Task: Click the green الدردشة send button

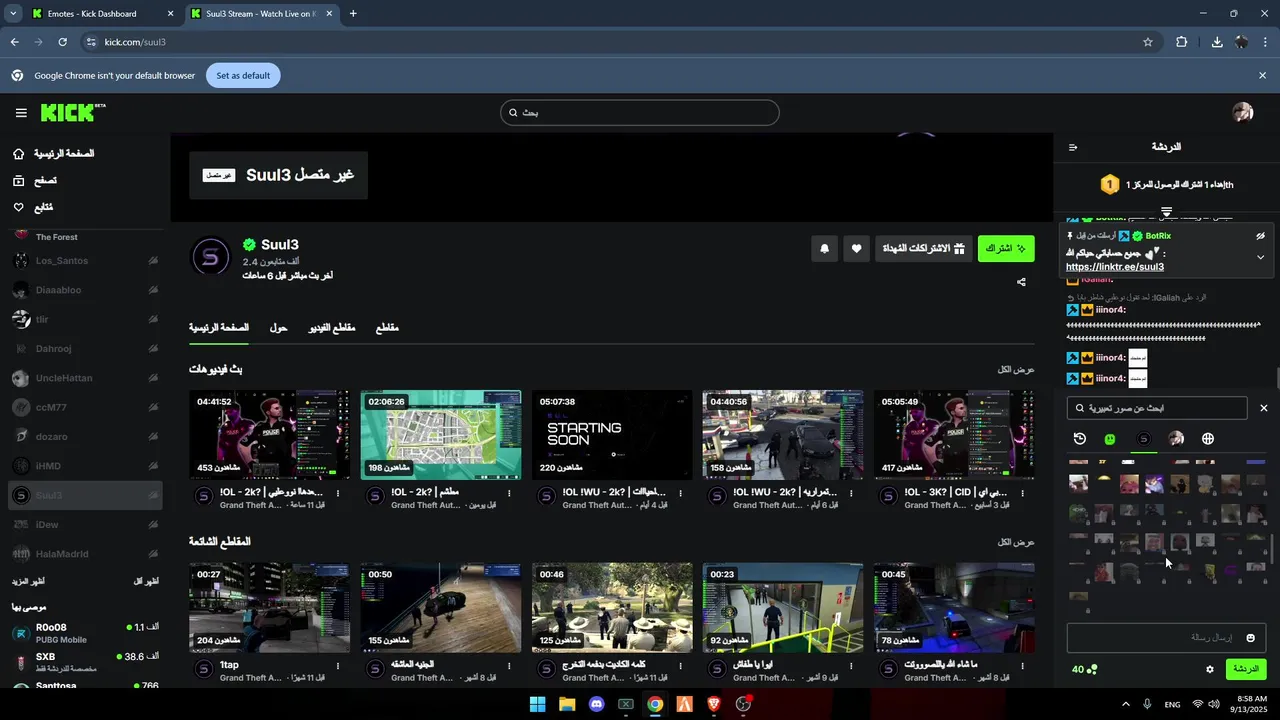Action: point(1246,669)
